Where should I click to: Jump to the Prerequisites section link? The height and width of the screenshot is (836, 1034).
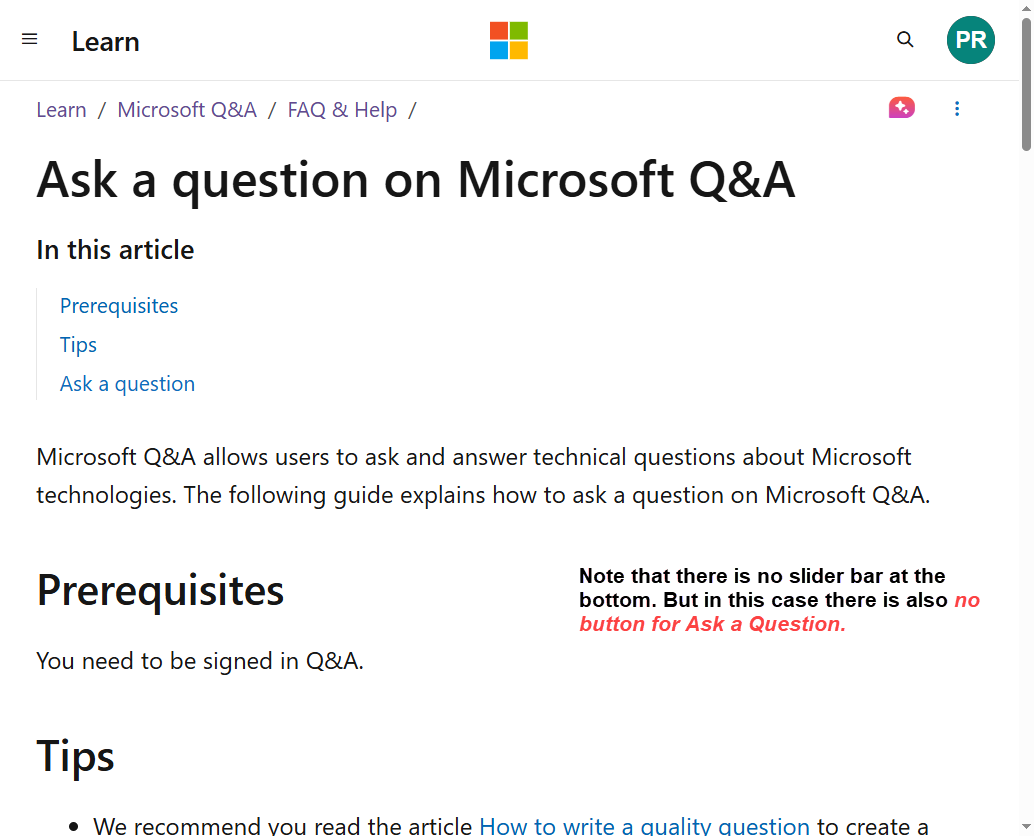coord(118,305)
